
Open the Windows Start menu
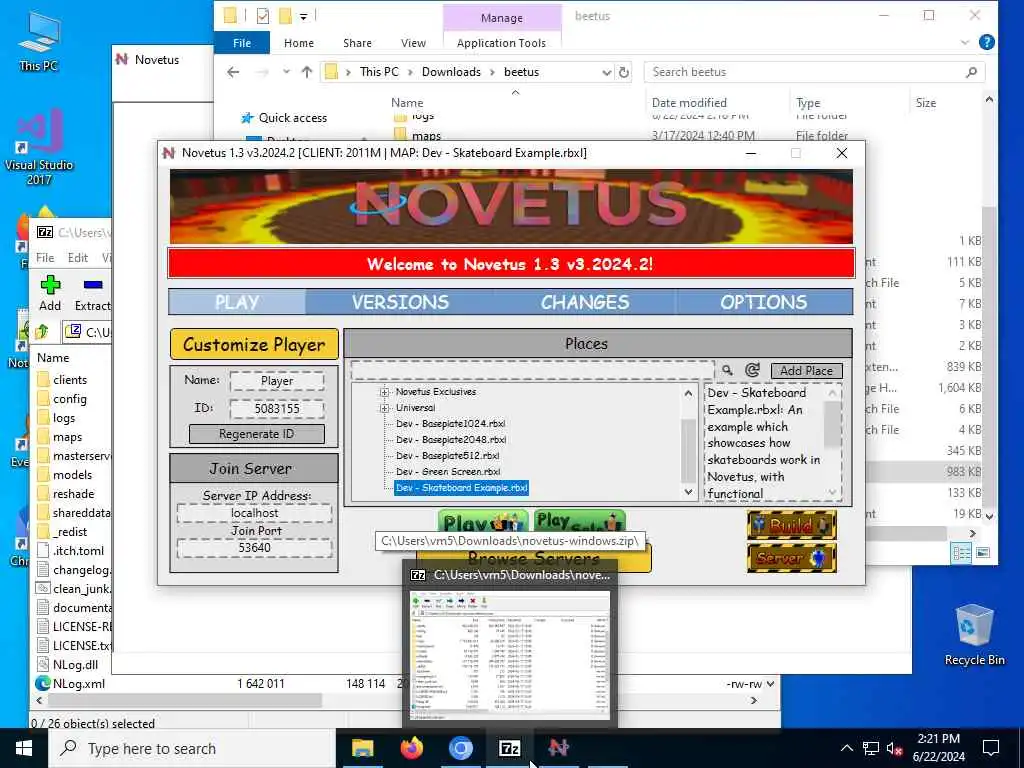point(24,748)
